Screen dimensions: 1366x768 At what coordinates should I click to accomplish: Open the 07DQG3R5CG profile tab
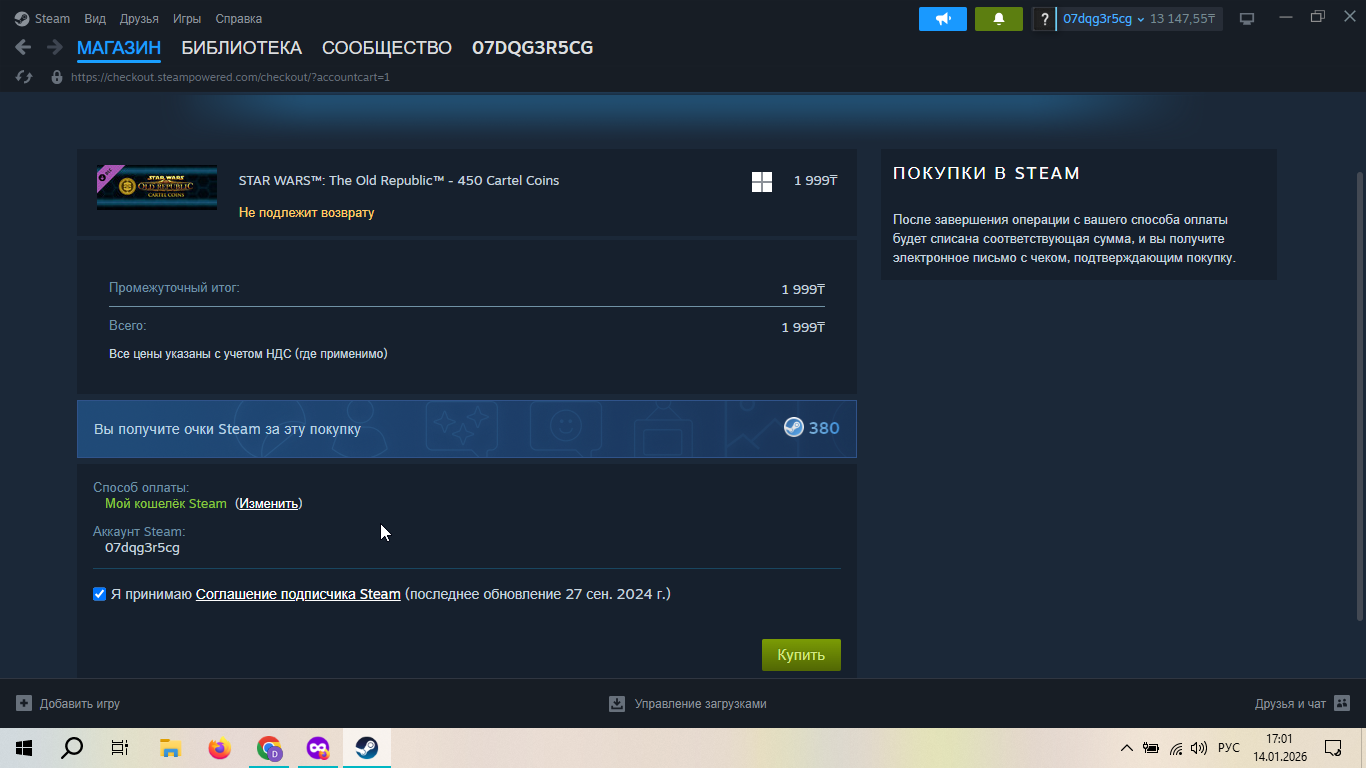[532, 48]
